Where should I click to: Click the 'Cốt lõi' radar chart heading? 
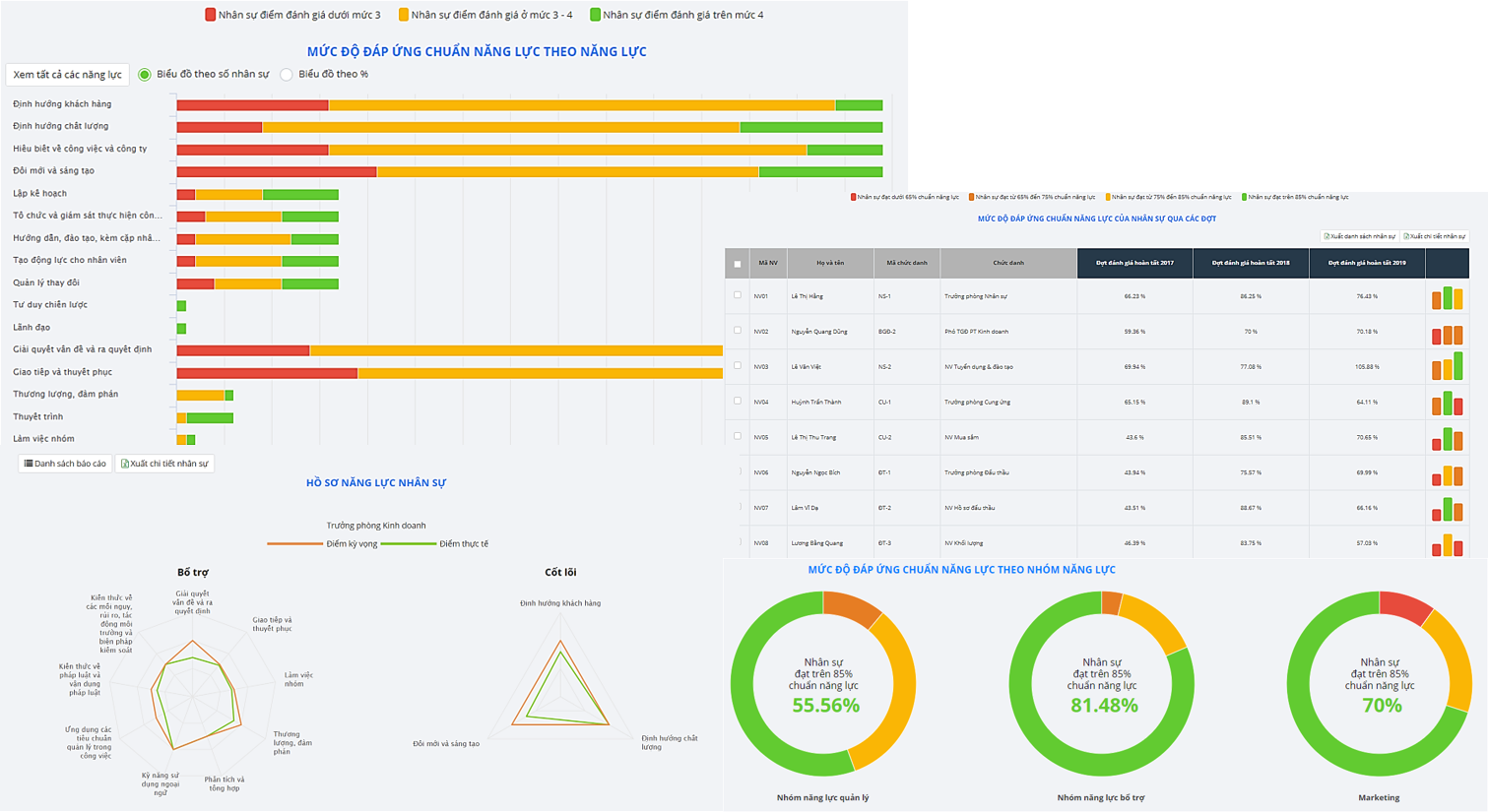coord(560,572)
